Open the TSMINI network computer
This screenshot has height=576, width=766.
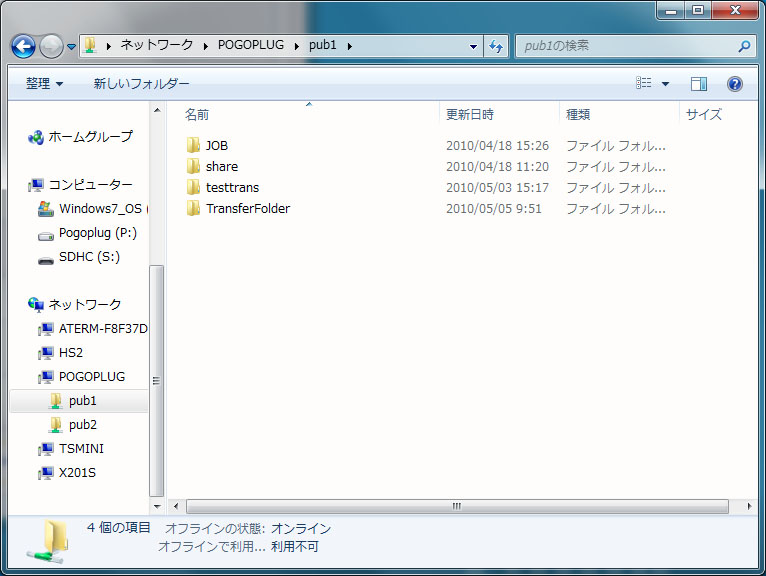pos(81,448)
